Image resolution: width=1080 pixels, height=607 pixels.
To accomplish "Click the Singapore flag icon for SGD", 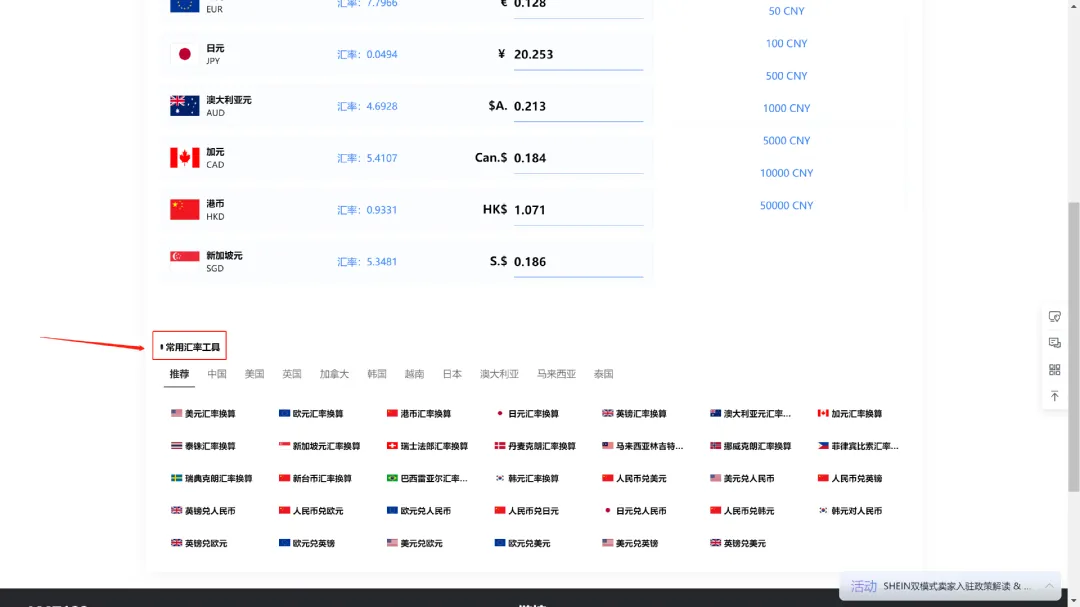I will pos(185,261).
